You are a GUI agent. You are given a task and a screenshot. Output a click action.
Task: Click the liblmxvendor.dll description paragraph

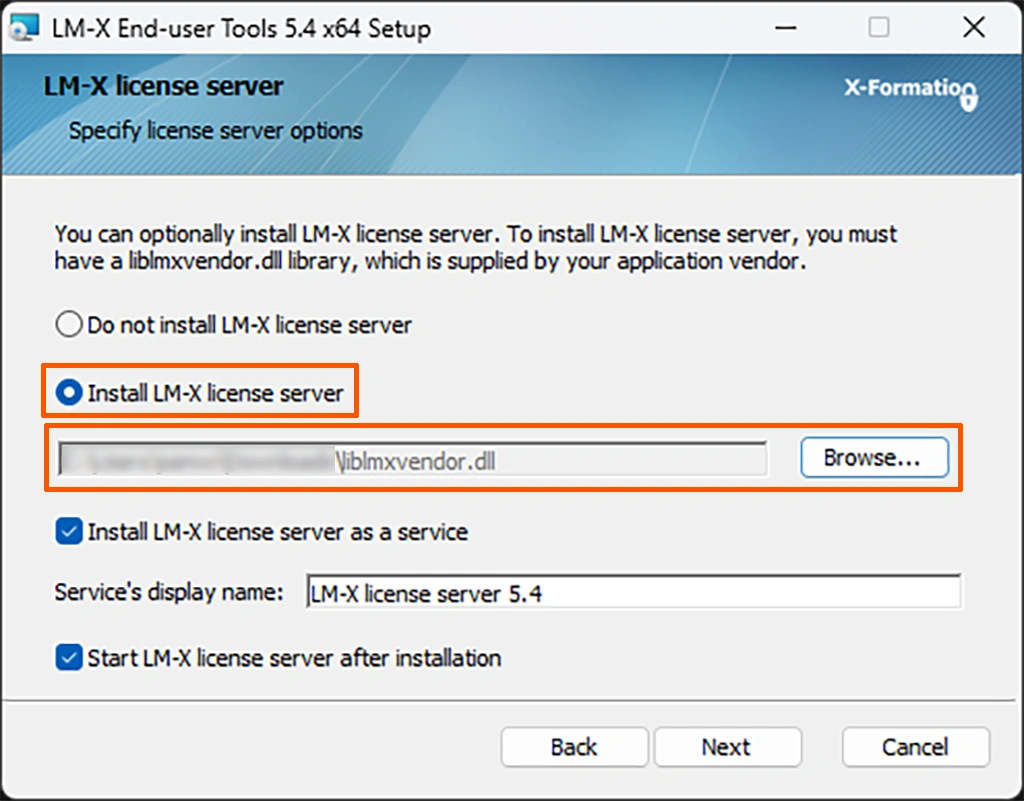pos(475,247)
